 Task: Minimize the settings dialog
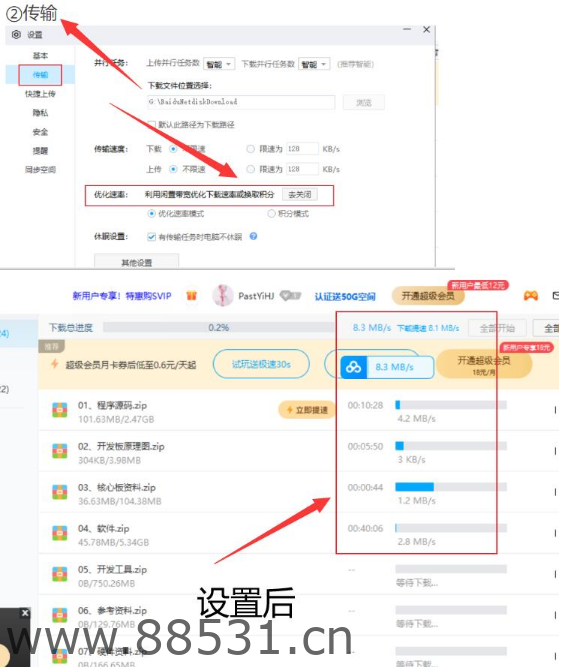[407, 29]
